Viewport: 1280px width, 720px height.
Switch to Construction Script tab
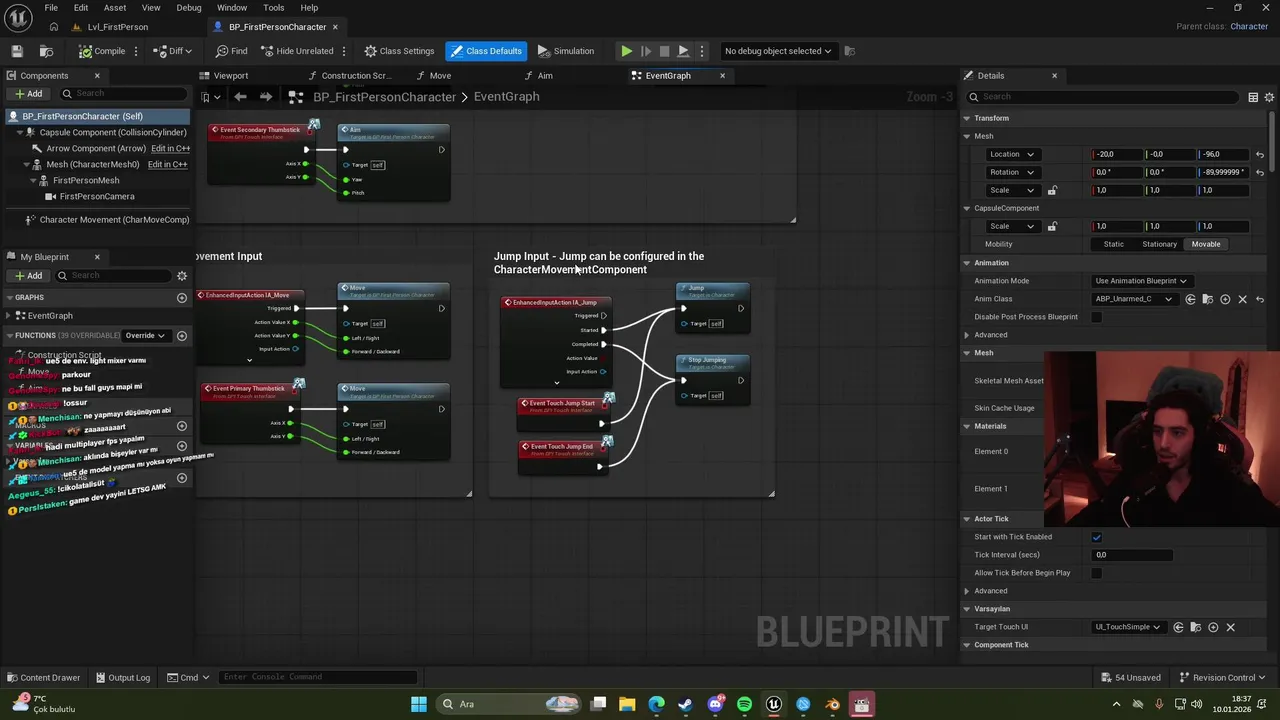coord(349,76)
